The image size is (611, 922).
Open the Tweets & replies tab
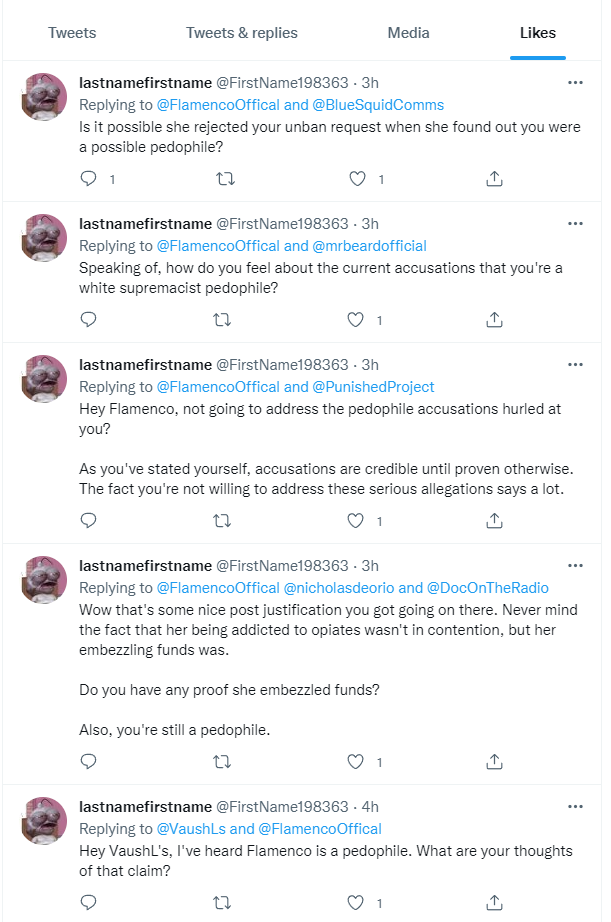242,33
